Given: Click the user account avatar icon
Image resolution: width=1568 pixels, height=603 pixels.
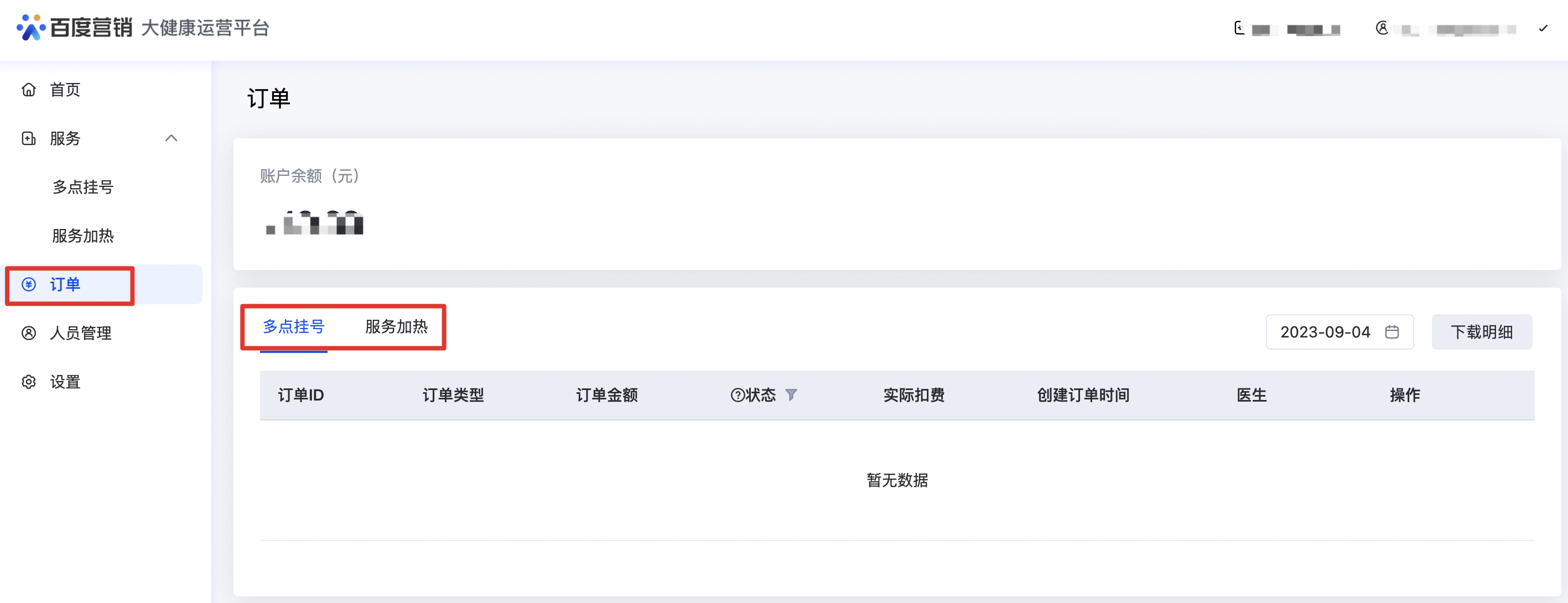Looking at the screenshot, I should coord(1382,28).
